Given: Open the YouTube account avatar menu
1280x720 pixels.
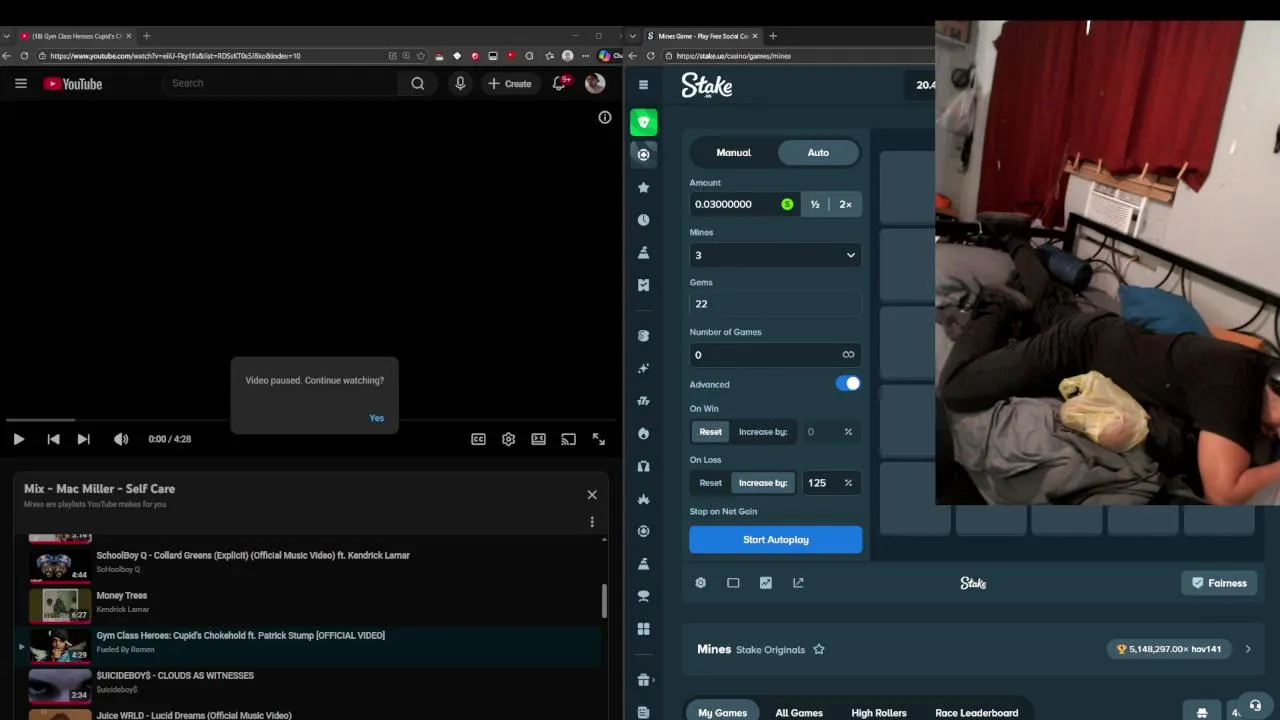Looking at the screenshot, I should click(595, 84).
